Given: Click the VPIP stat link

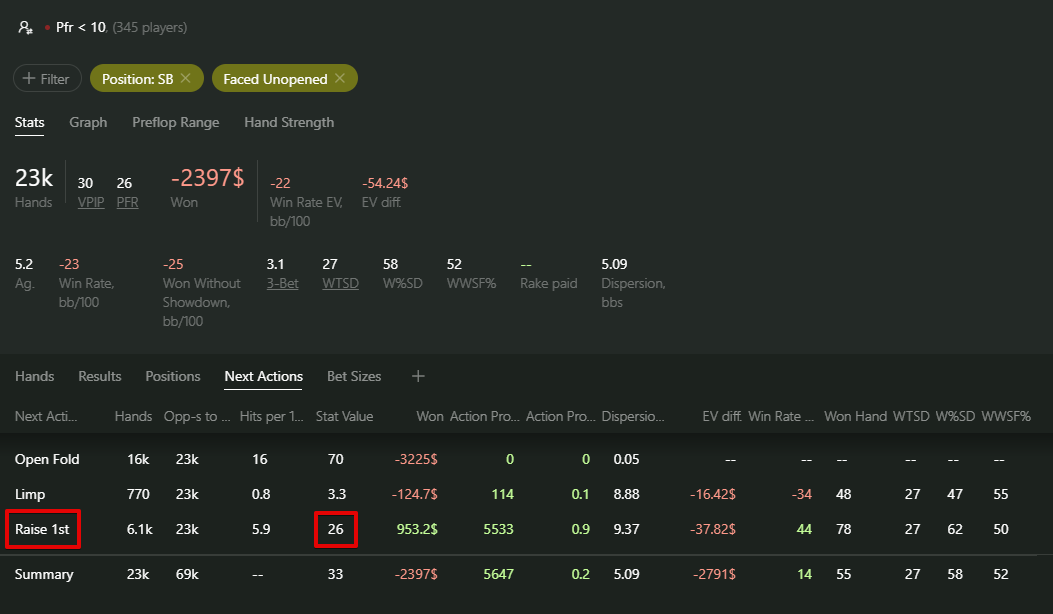Looking at the screenshot, I should click(91, 202).
